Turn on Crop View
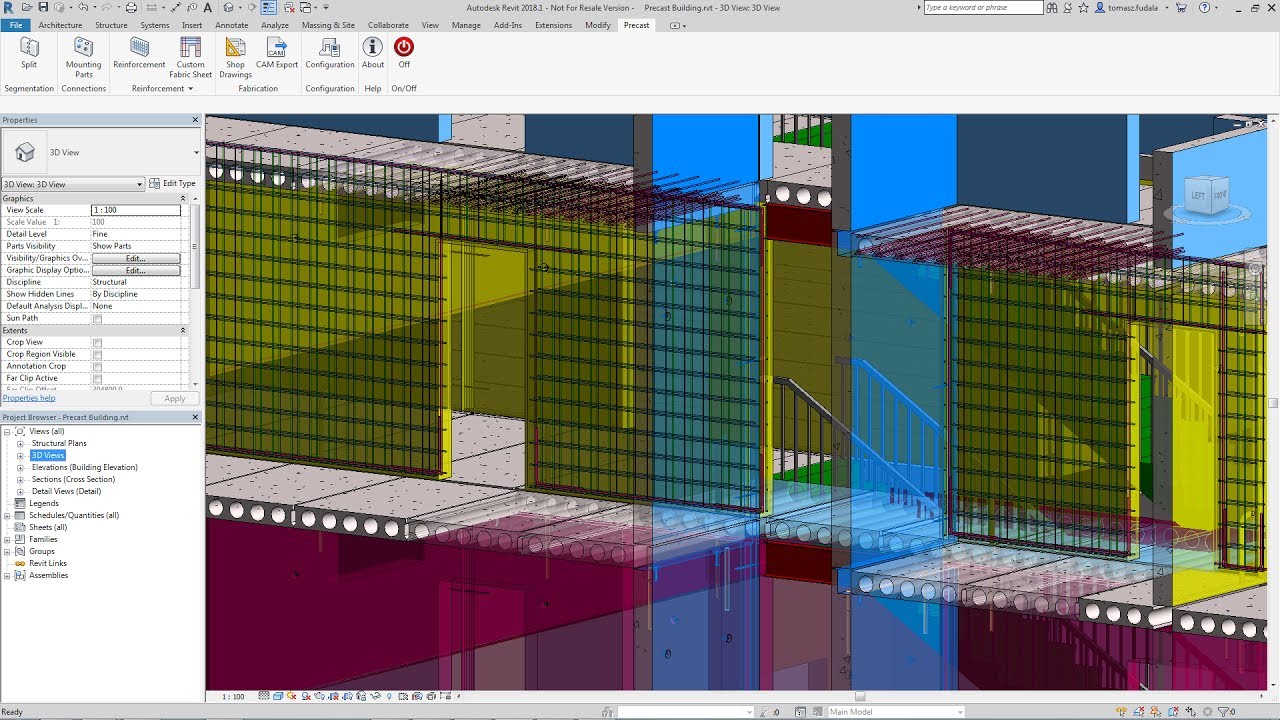This screenshot has height=720, width=1280. (x=96, y=342)
